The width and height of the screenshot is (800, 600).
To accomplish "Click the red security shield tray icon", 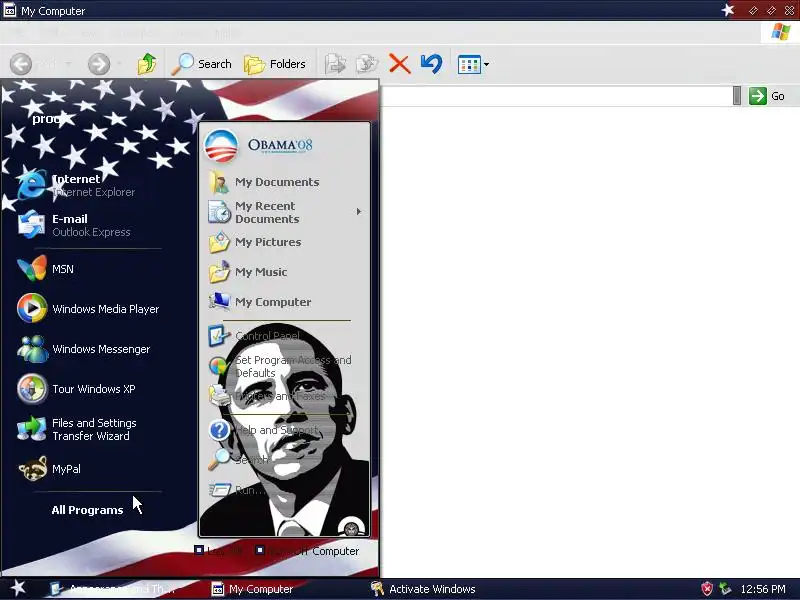I will pos(707,589).
